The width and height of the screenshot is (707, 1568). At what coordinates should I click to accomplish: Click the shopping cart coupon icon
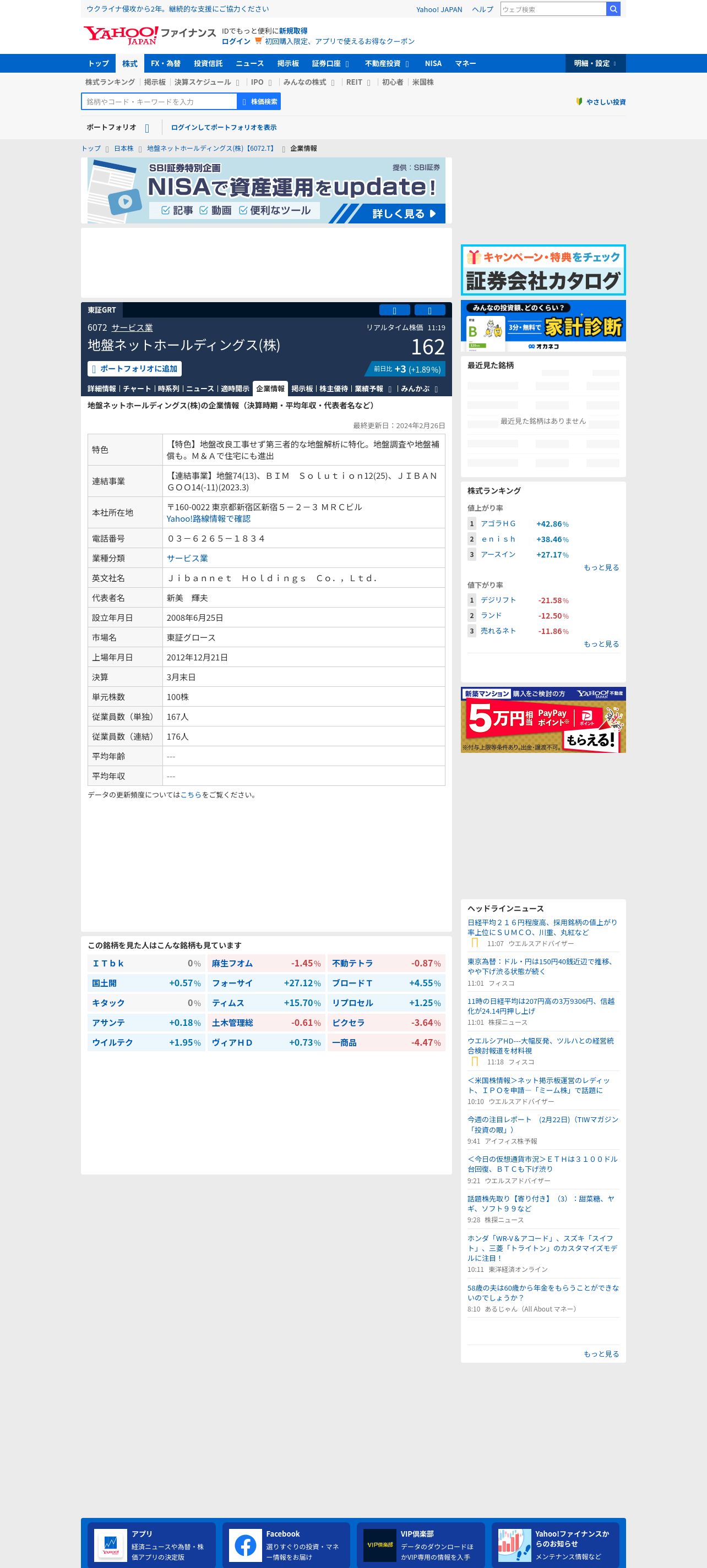(x=258, y=41)
